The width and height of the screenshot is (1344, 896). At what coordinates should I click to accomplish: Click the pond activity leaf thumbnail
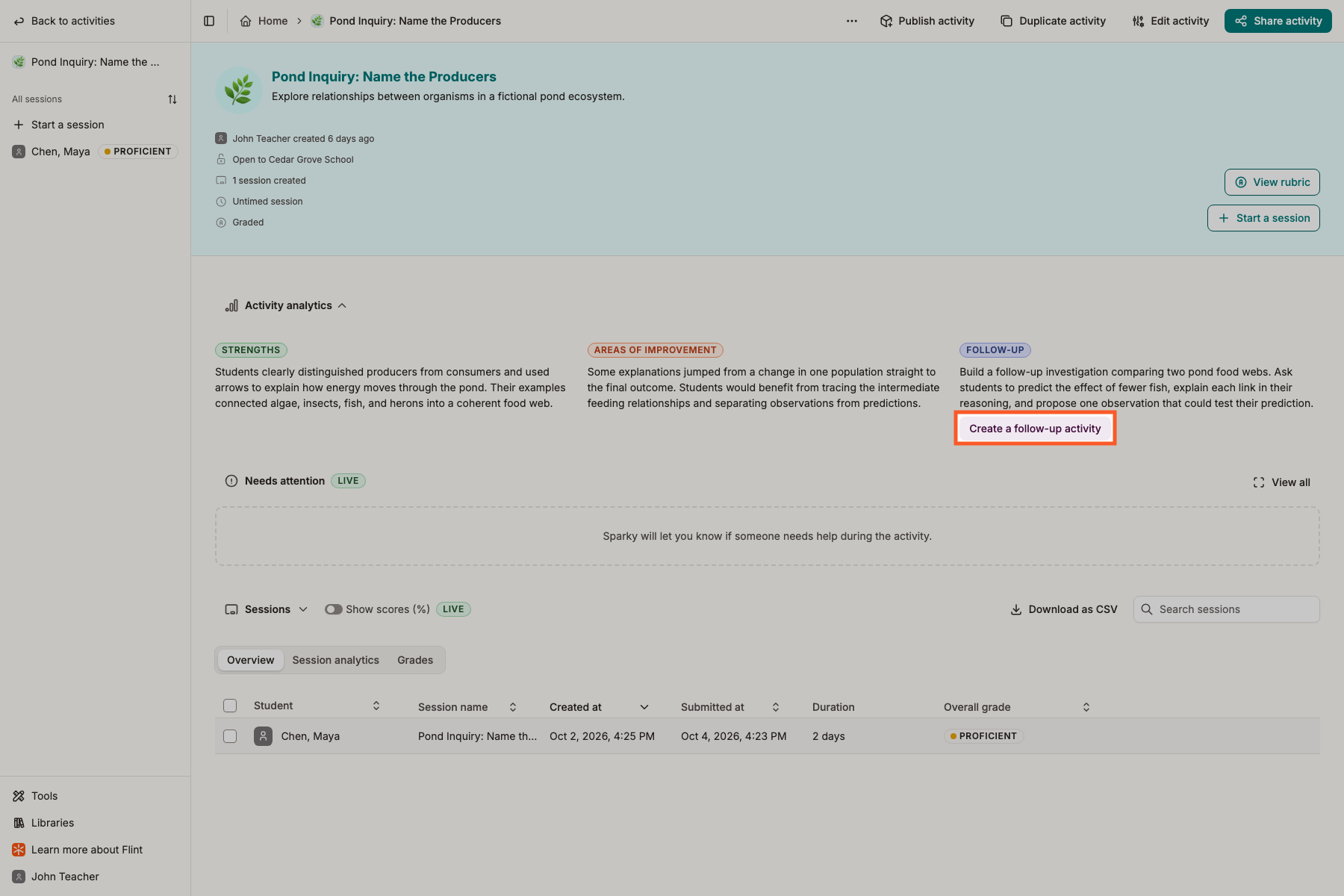238,90
